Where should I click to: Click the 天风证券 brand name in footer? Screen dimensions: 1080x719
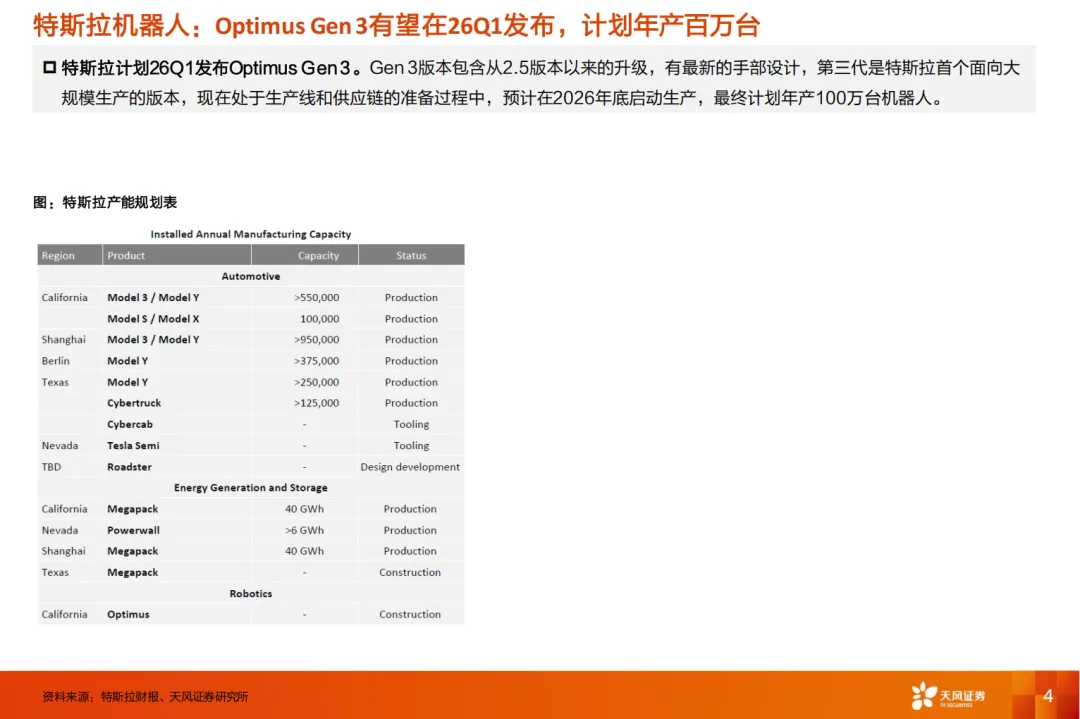tap(963, 696)
